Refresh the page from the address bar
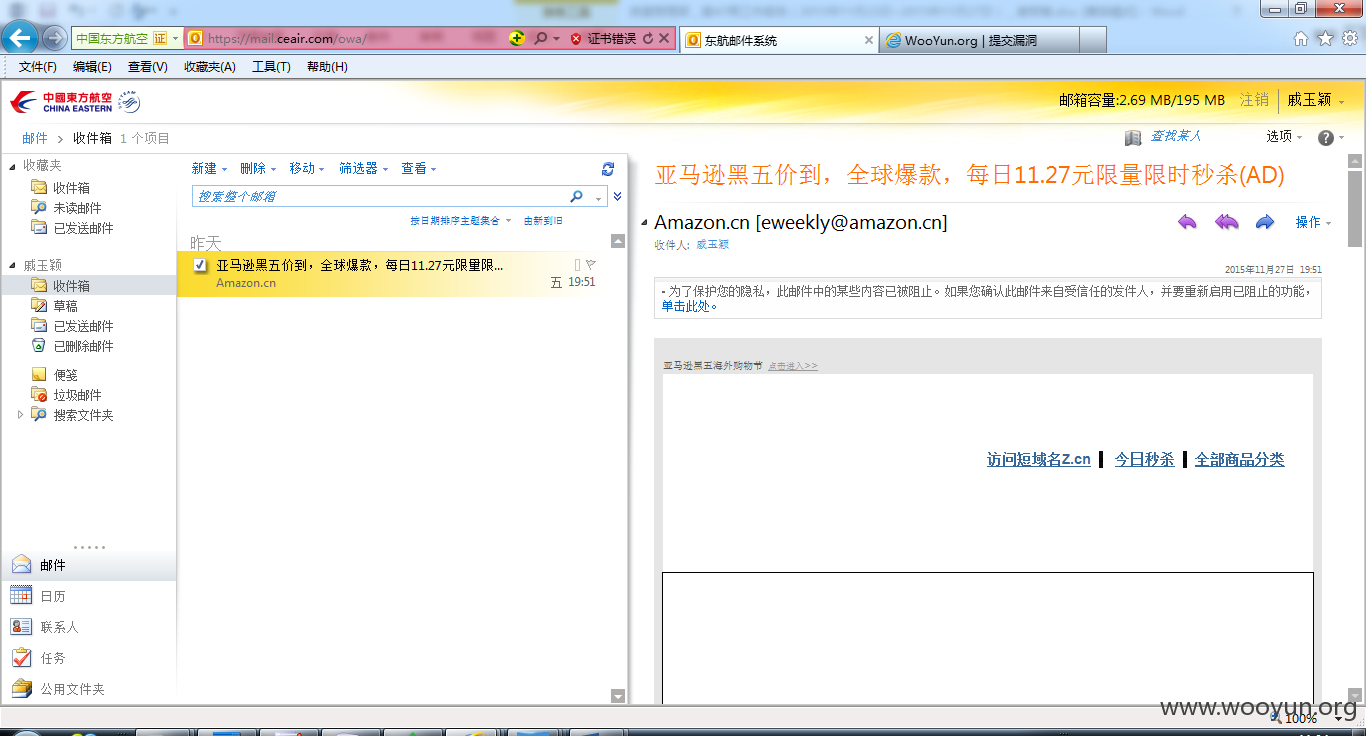Viewport: 1366px width, 736px height. click(x=648, y=39)
